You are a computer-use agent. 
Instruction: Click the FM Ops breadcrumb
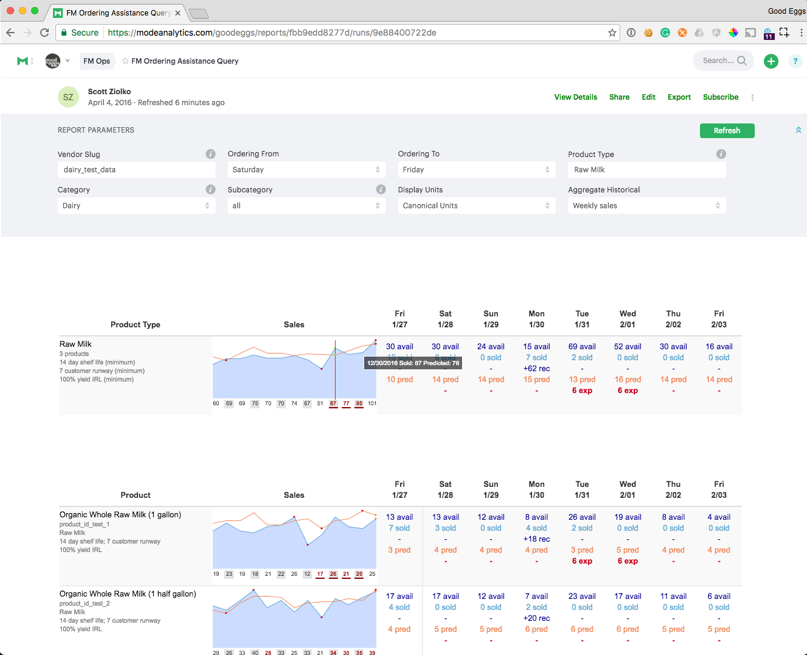pyautogui.click(x=97, y=61)
